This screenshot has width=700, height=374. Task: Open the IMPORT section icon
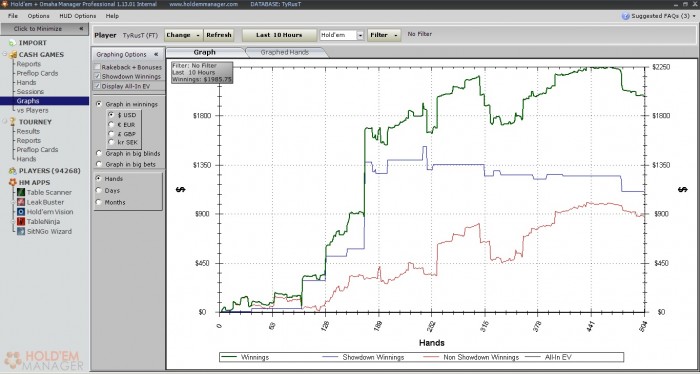pos(12,43)
